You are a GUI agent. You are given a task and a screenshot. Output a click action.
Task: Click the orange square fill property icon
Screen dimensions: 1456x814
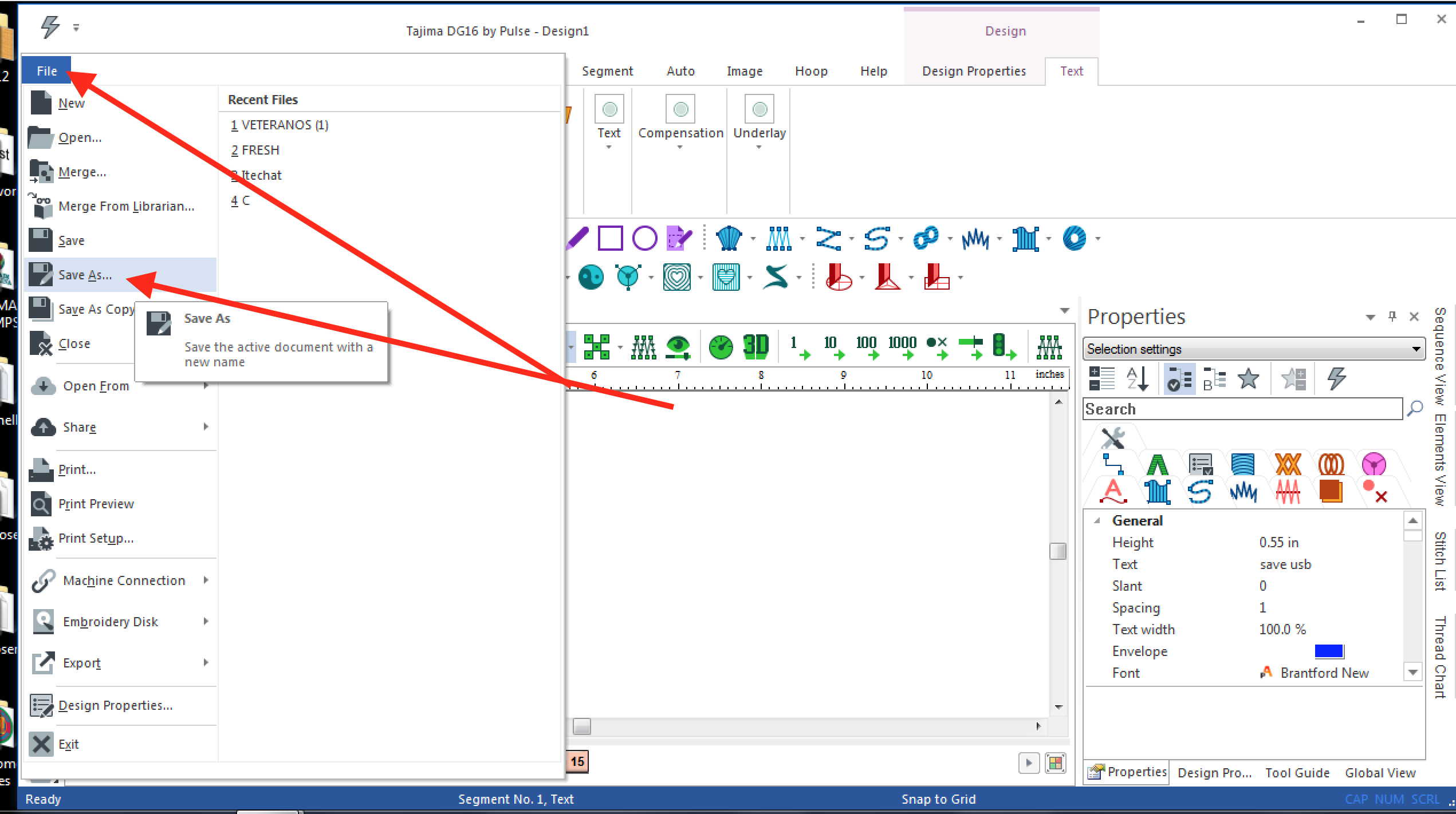pos(1331,491)
